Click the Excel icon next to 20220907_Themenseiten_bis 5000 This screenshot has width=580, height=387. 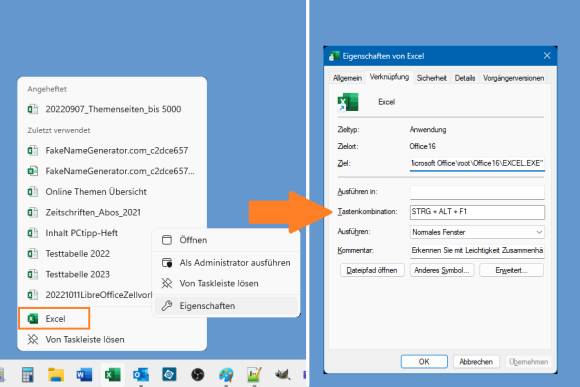[x=33, y=109]
